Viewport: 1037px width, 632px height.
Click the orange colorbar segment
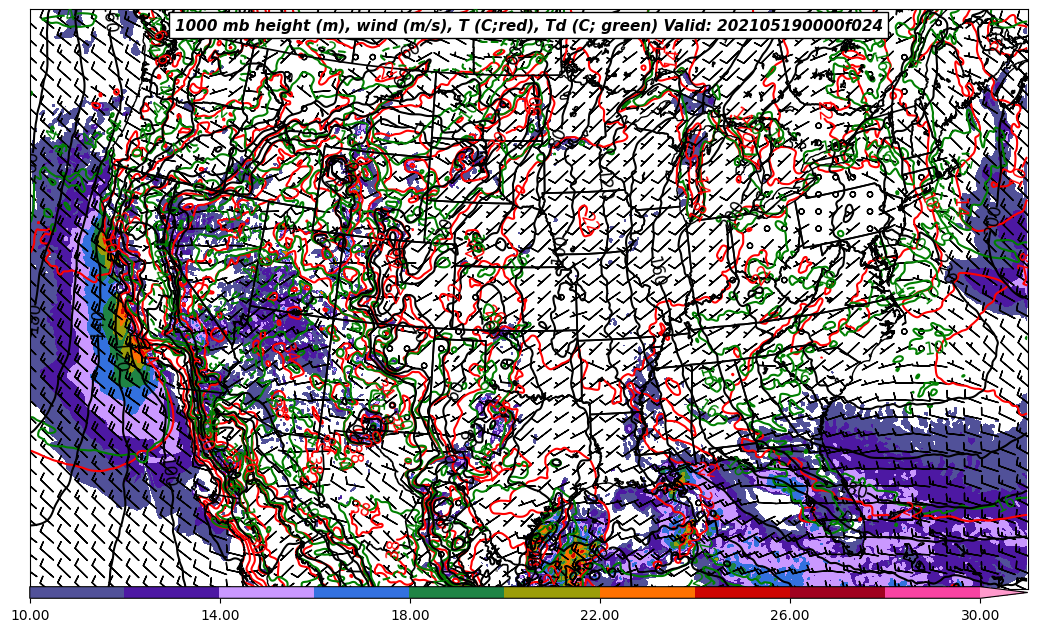click(647, 592)
